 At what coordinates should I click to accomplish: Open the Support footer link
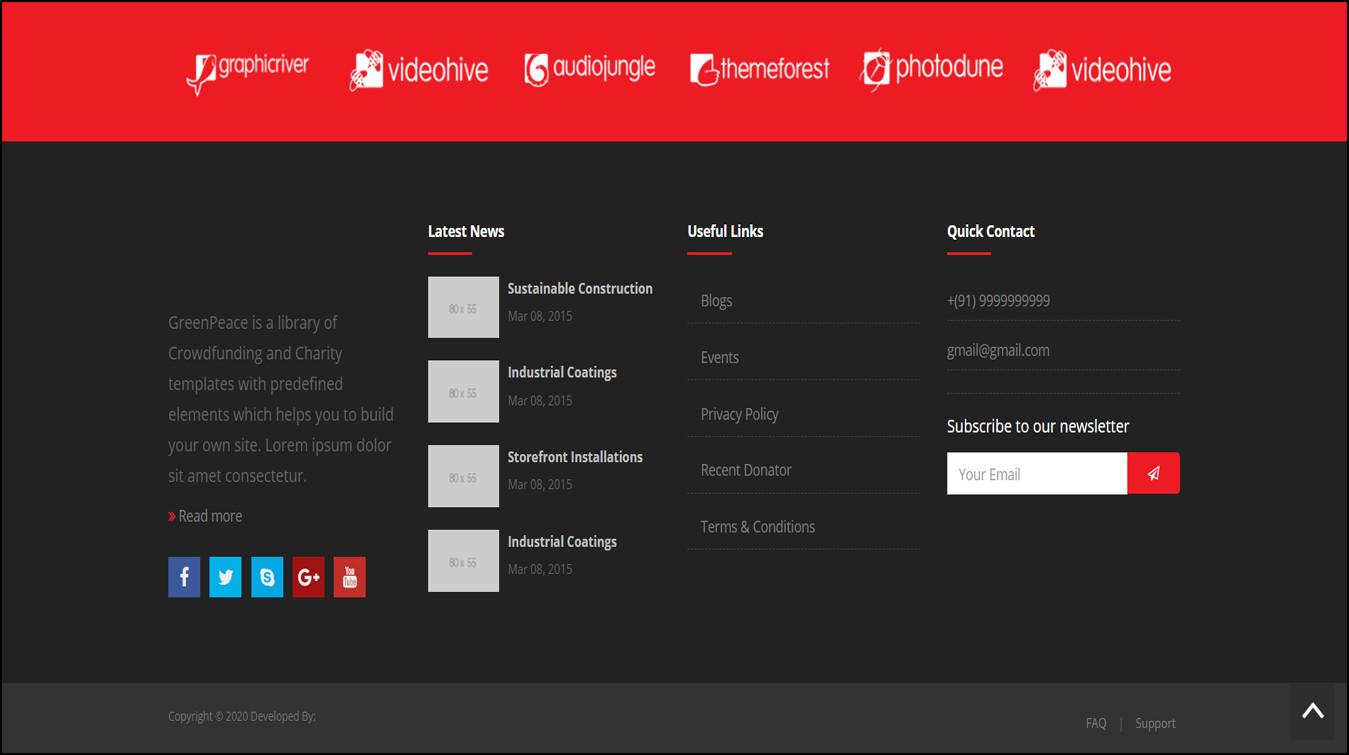(1155, 723)
